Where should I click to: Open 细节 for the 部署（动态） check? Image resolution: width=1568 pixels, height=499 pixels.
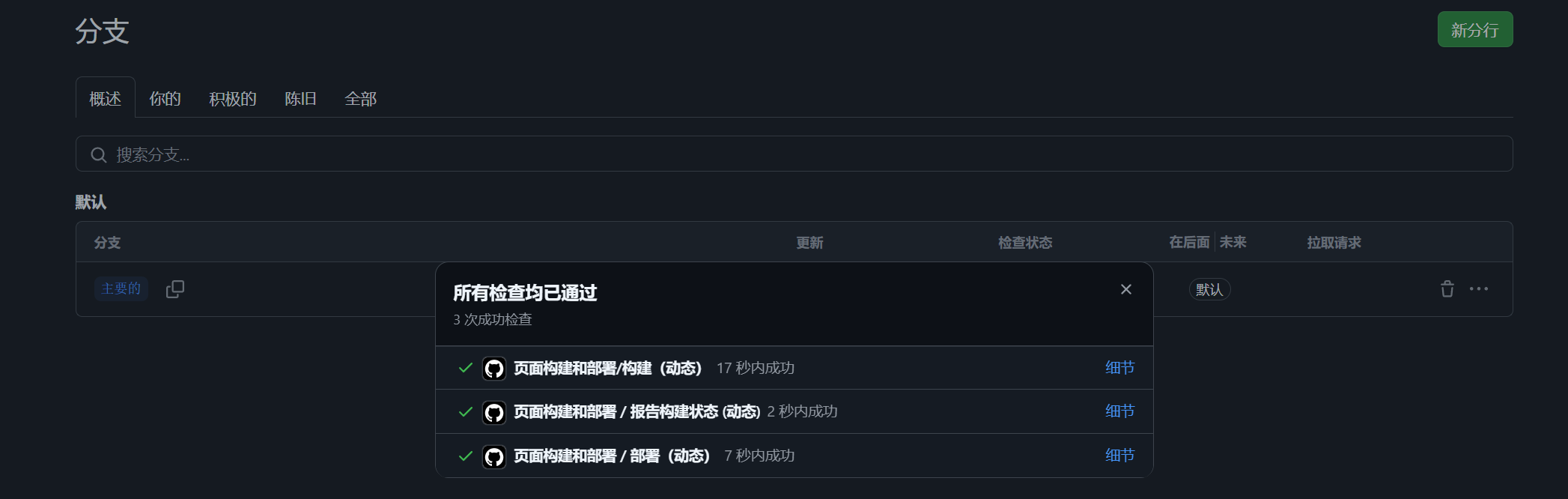click(x=1119, y=455)
